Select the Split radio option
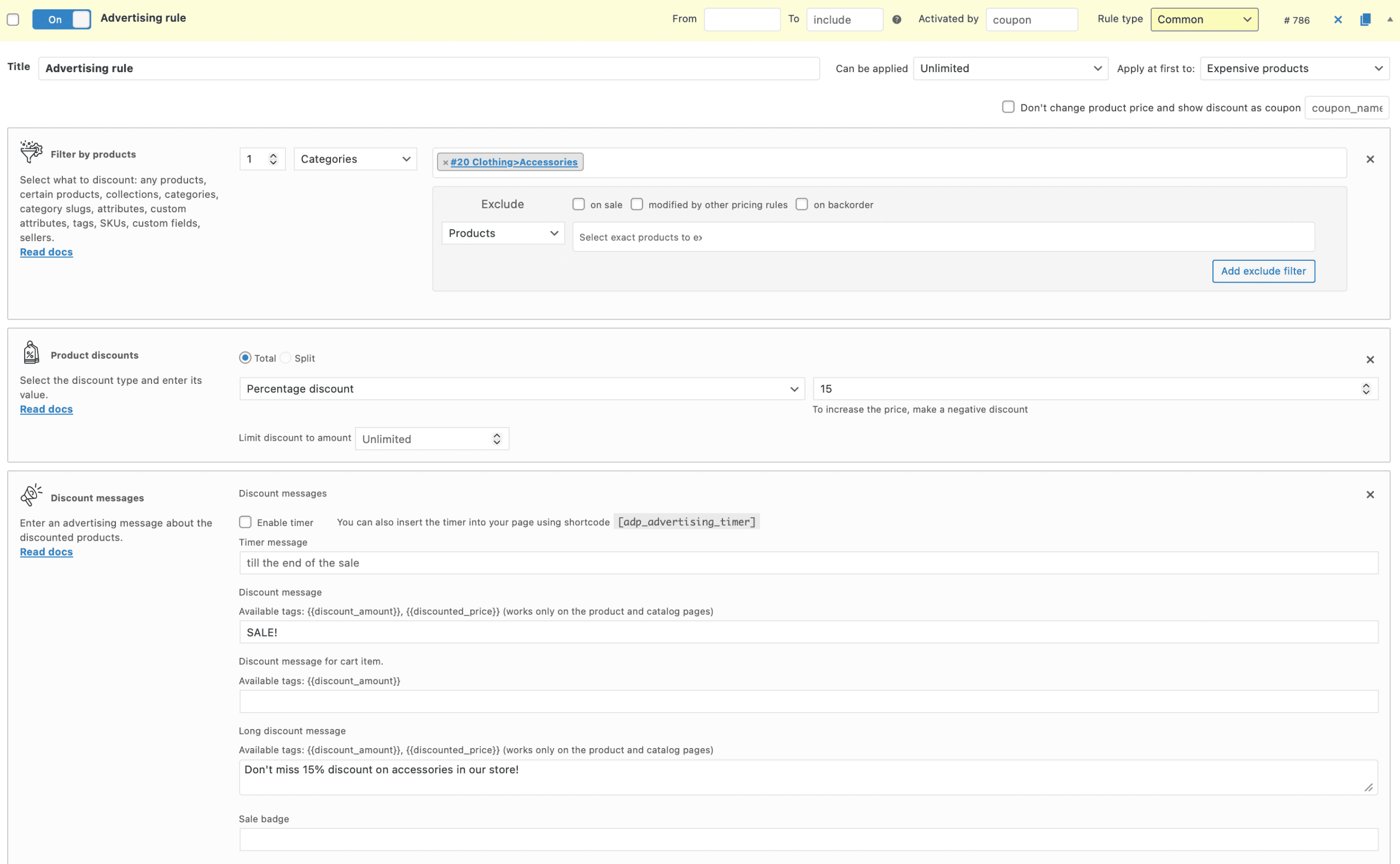Screen dimensions: 1400x864 pyautogui.click(x=285, y=358)
